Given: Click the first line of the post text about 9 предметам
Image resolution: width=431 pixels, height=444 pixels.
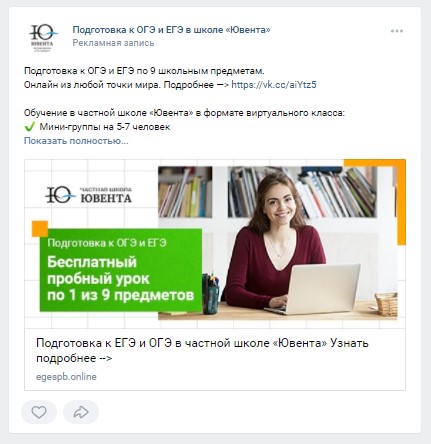Looking at the screenshot, I should coord(144,71).
